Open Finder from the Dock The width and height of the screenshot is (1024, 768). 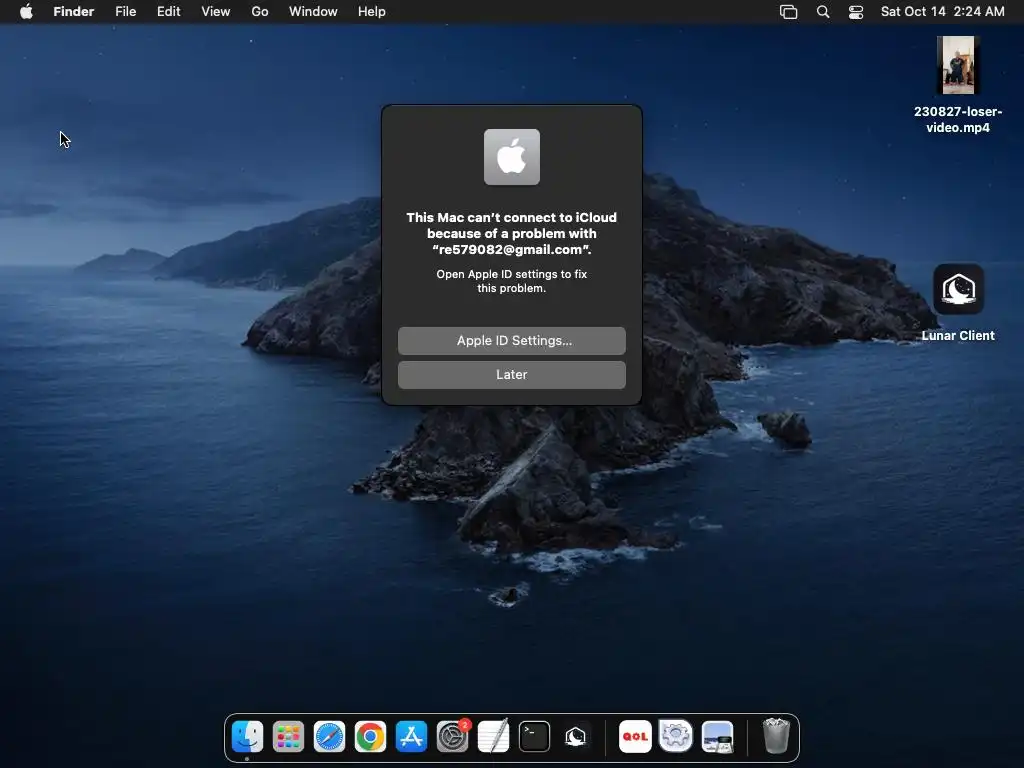[248, 737]
